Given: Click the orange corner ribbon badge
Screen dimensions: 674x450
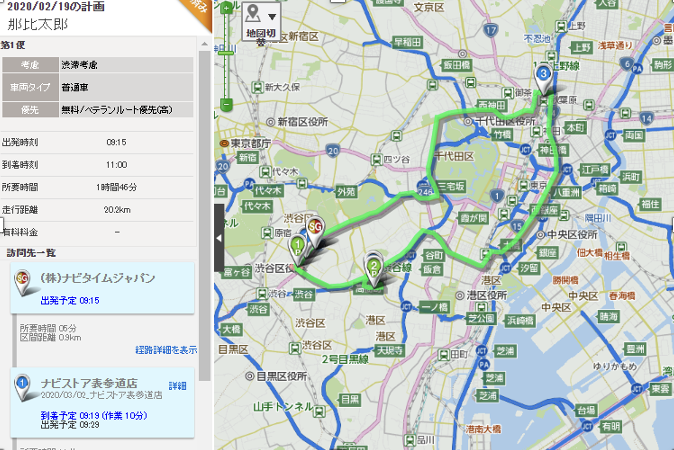Looking at the screenshot, I should tap(201, 8).
